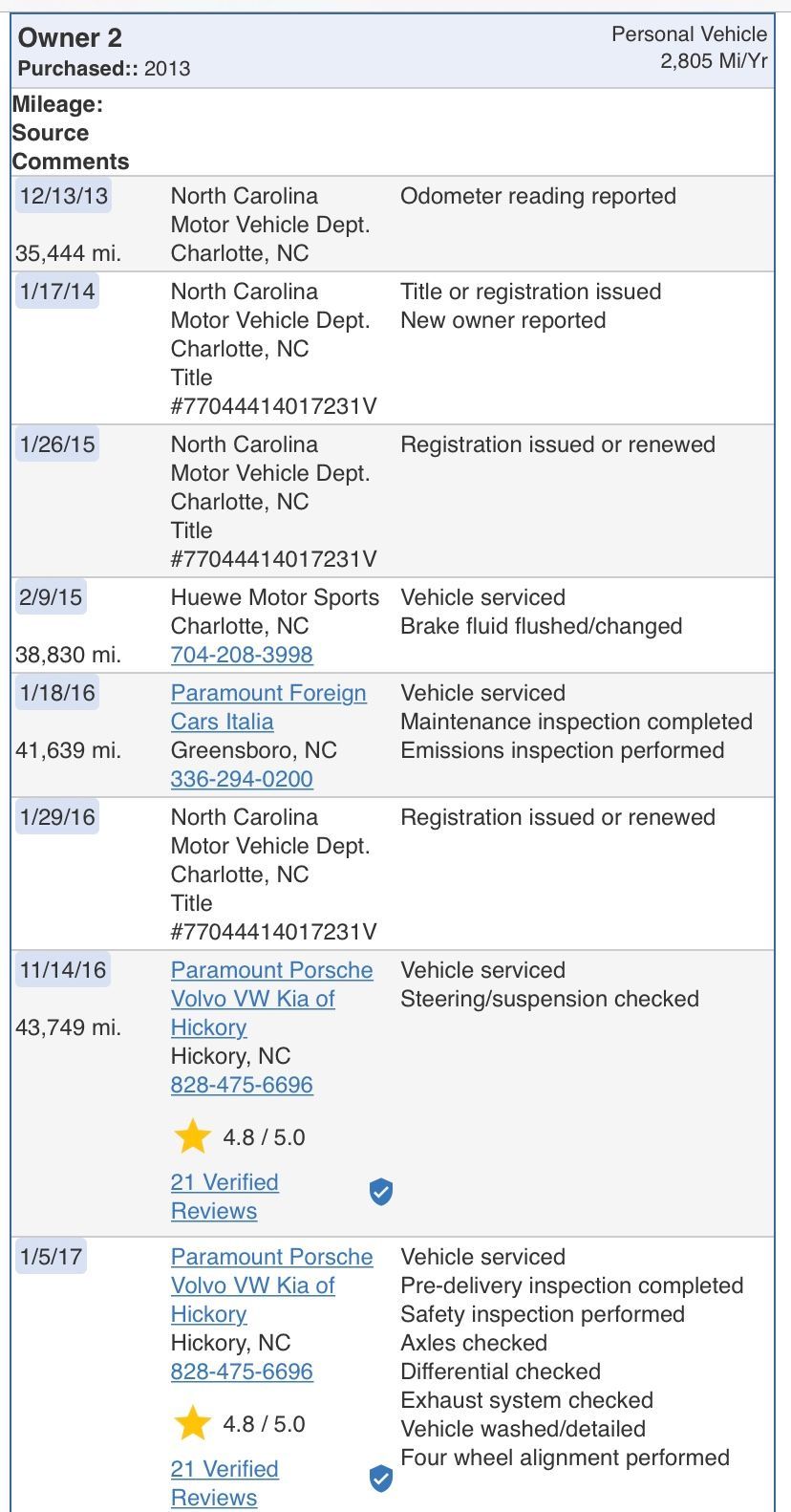
Task: Click the verified shield badge in the 1/5/17 entry
Action: (381, 1479)
